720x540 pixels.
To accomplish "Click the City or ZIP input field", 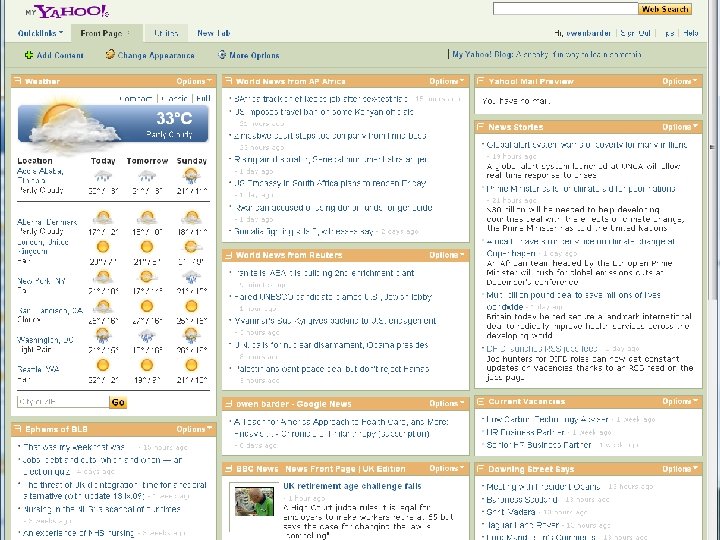I will click(63, 402).
